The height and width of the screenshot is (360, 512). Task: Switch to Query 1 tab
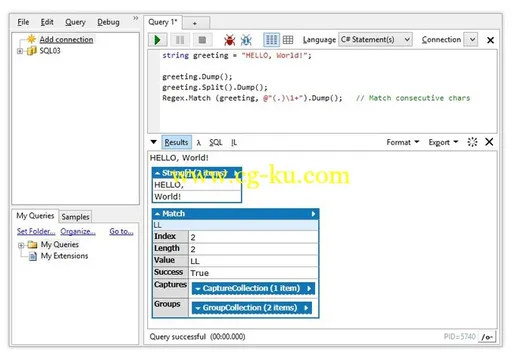pos(163,22)
